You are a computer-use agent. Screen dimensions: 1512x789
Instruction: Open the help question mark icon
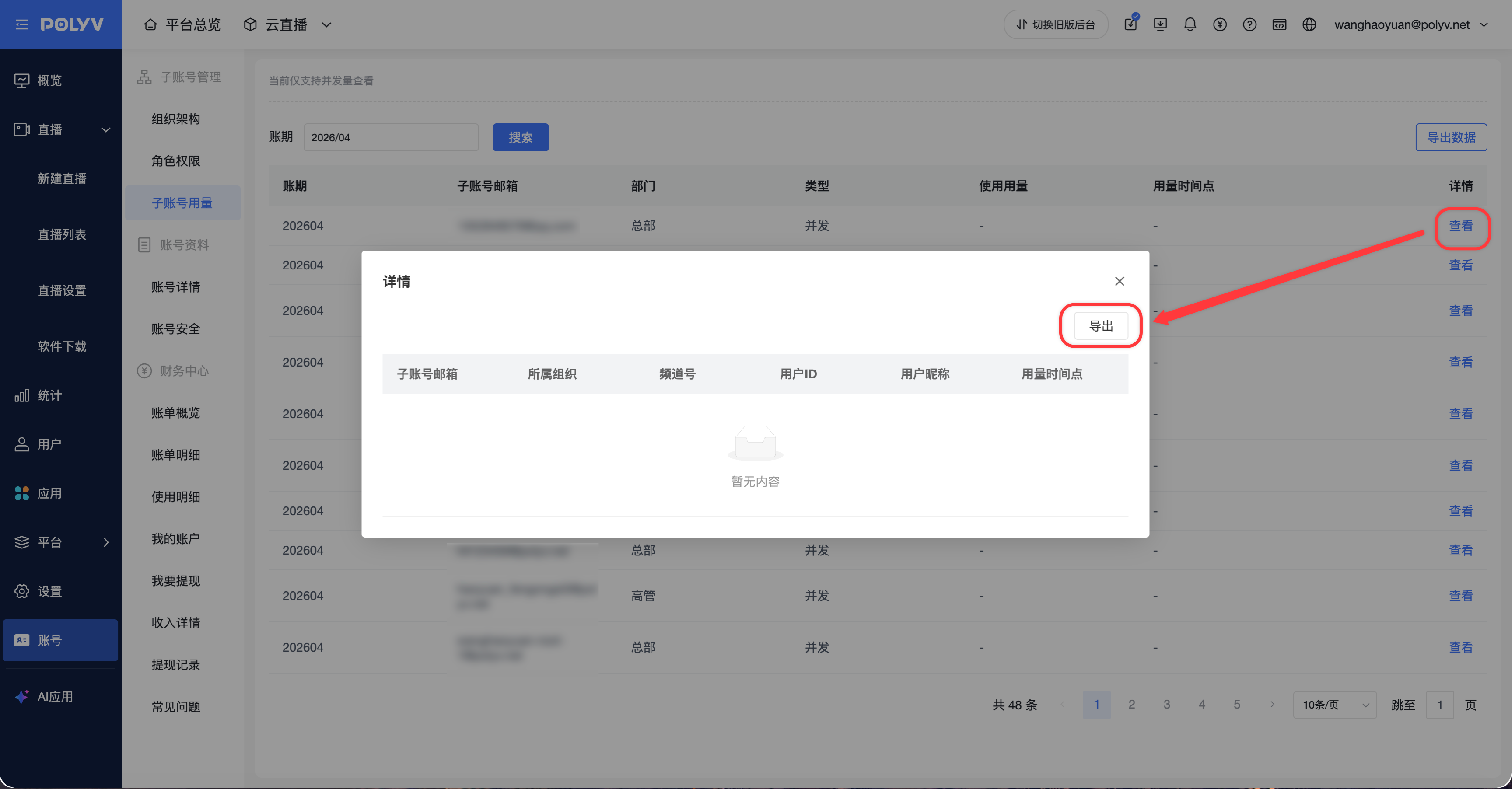point(1250,24)
